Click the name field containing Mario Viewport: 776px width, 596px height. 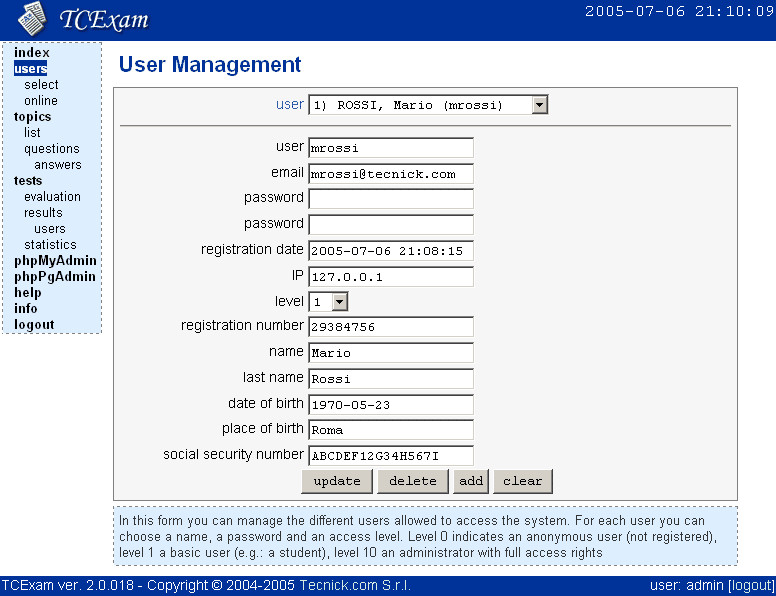390,353
